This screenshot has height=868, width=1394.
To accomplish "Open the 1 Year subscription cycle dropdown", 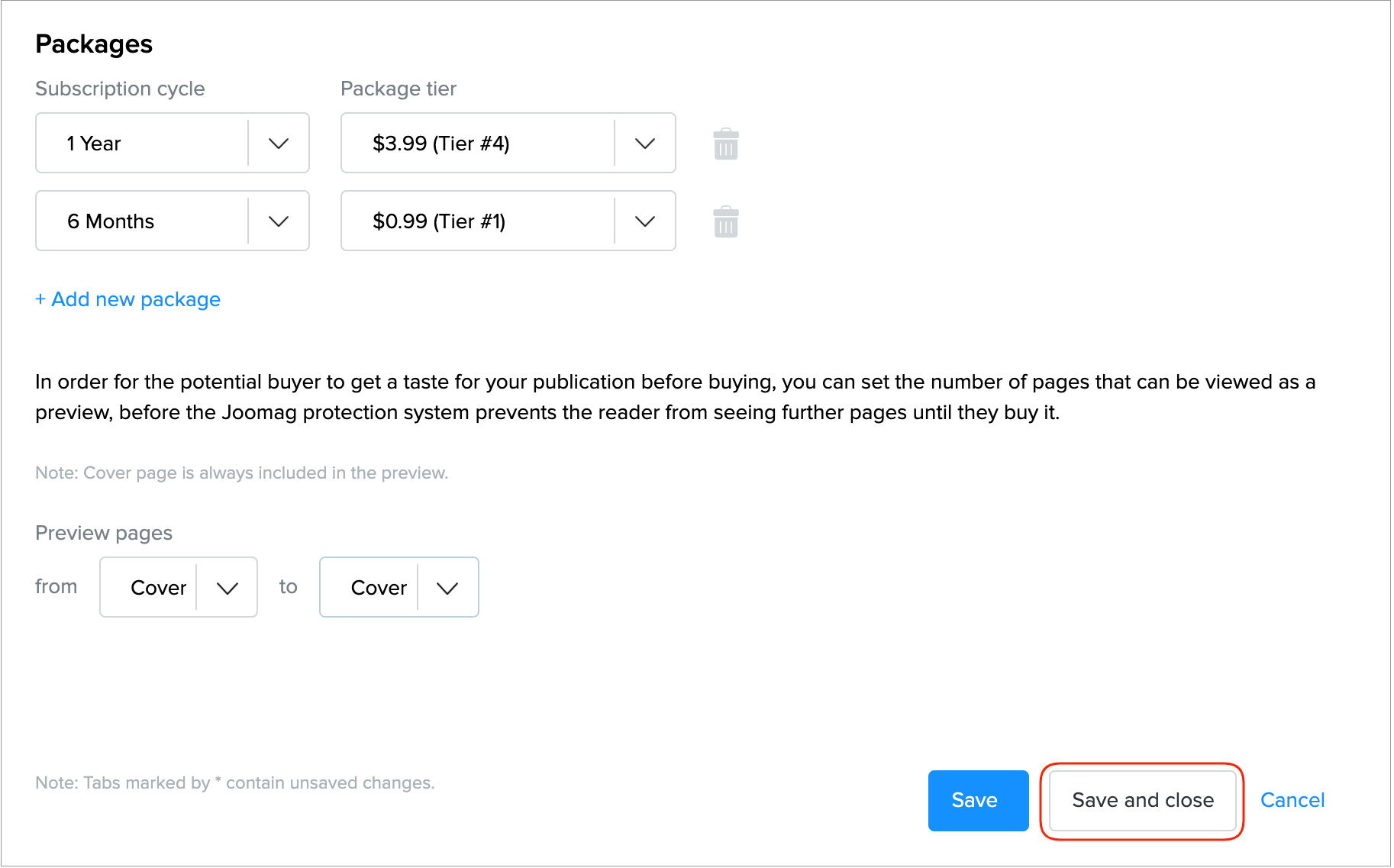I will 142,144.
